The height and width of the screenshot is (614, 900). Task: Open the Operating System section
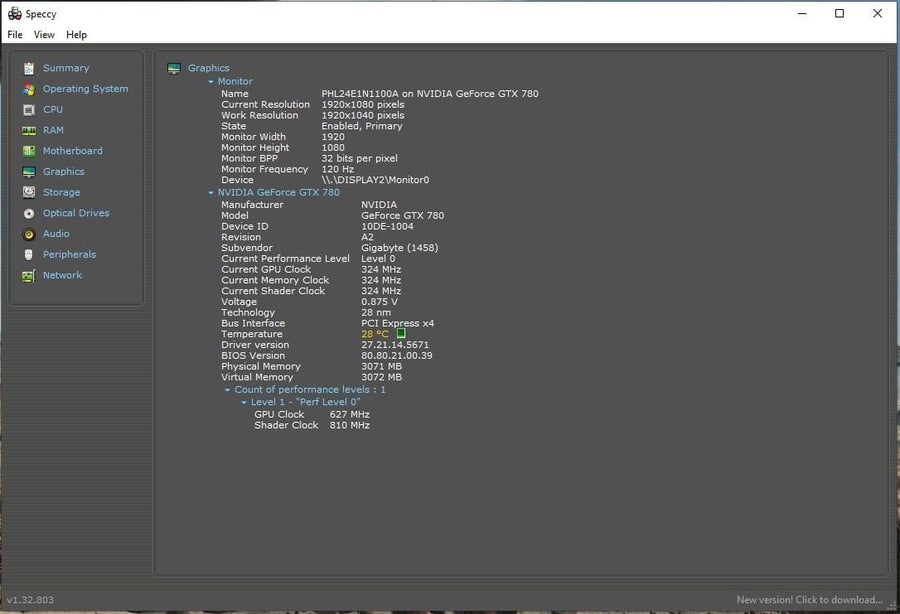[86, 88]
